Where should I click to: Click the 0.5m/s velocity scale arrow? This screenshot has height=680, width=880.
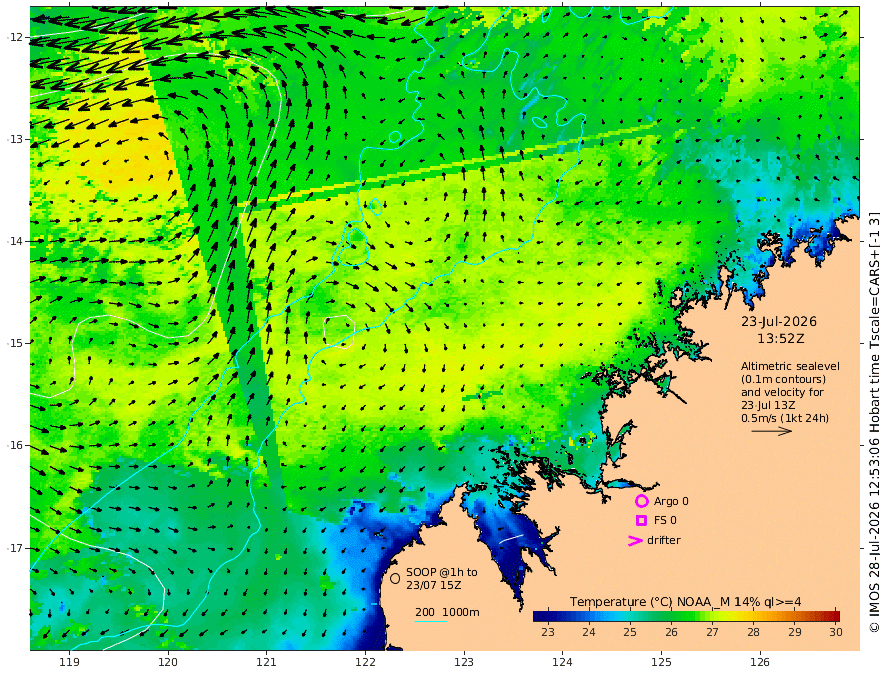[772, 431]
